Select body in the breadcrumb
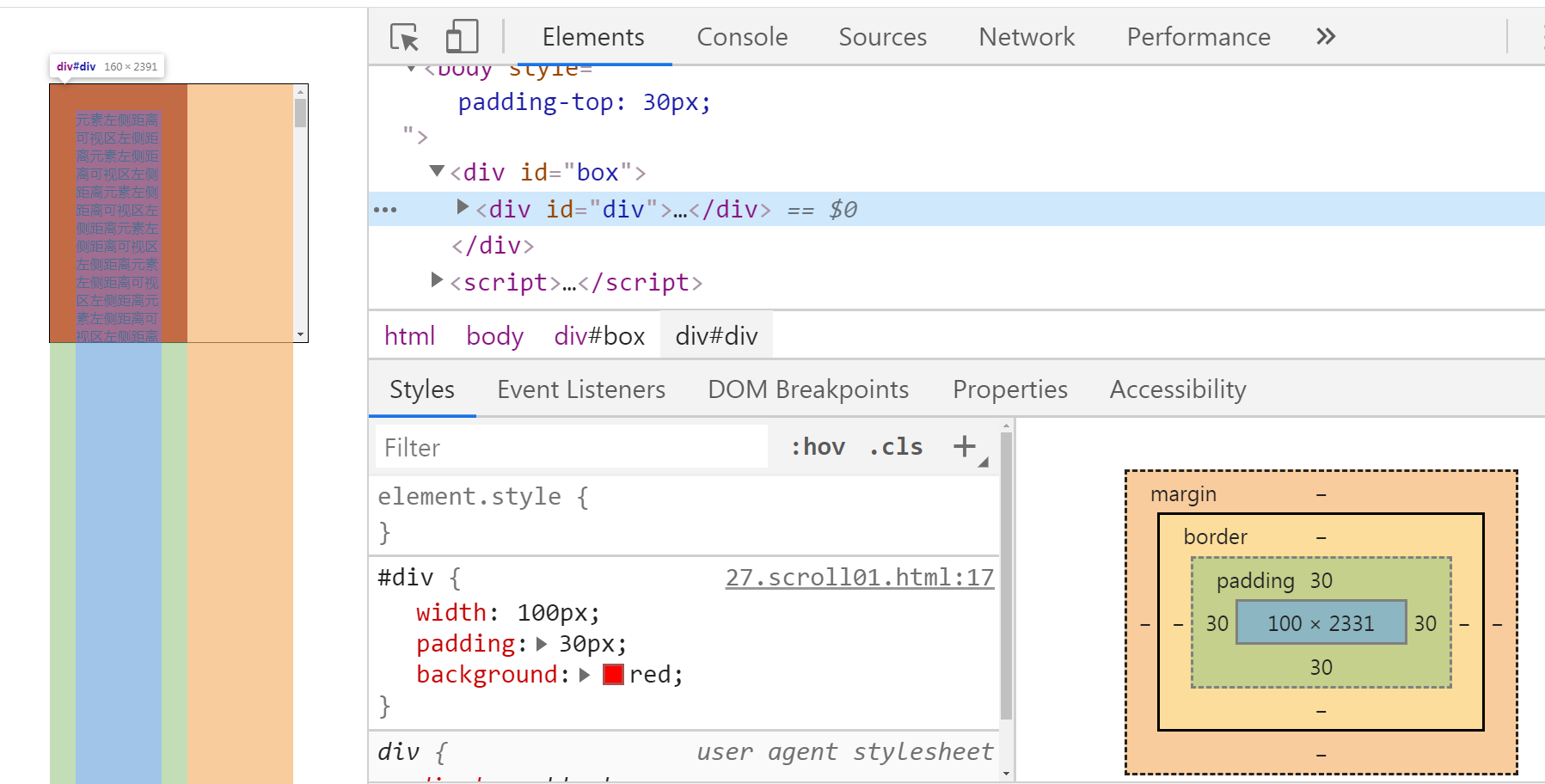Viewport: 1545px width, 784px height. [494, 335]
